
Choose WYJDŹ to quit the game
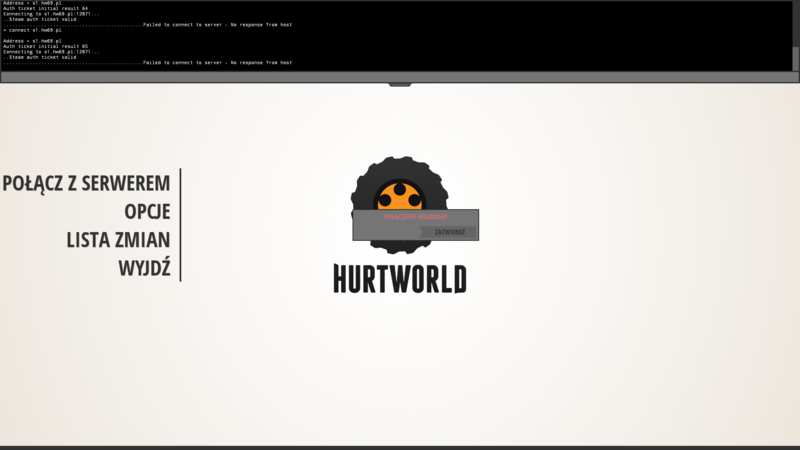coord(144,268)
